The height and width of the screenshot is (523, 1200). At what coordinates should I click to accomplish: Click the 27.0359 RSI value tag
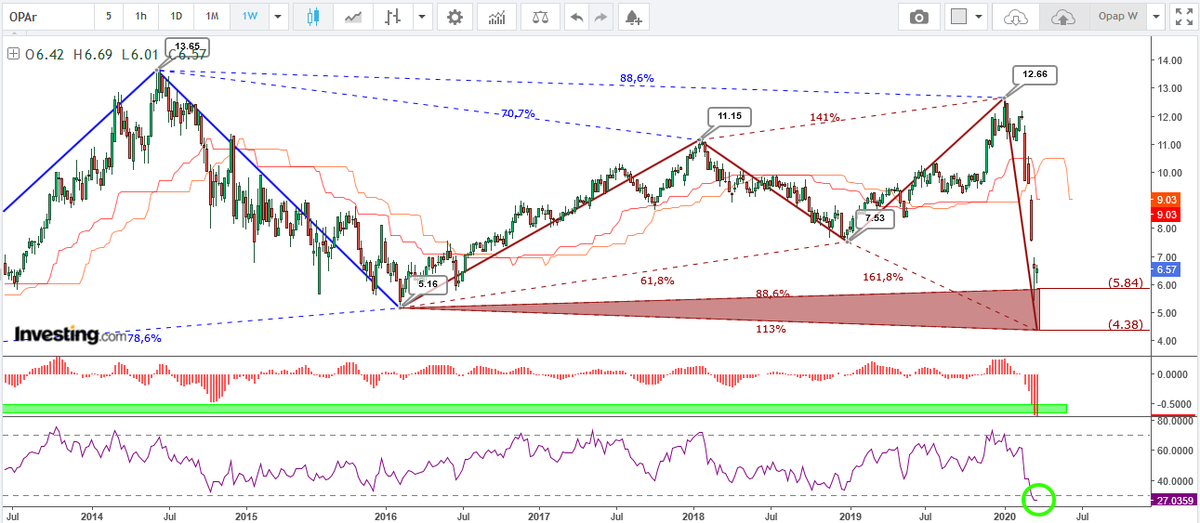(x=1173, y=499)
